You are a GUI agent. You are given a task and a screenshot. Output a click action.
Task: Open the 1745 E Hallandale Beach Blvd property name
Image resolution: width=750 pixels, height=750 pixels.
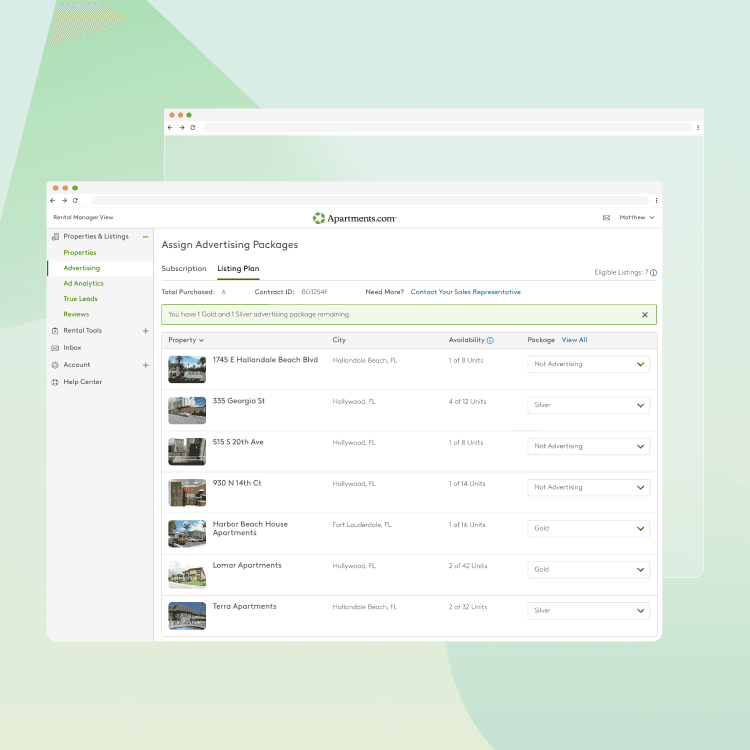265,360
